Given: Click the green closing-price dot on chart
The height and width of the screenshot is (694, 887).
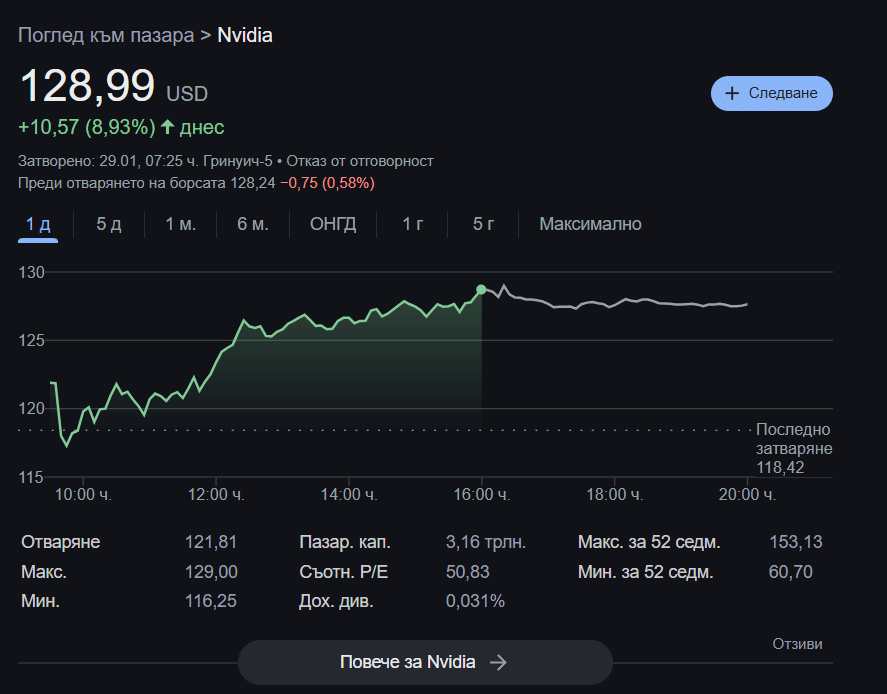Looking at the screenshot, I should [481, 290].
